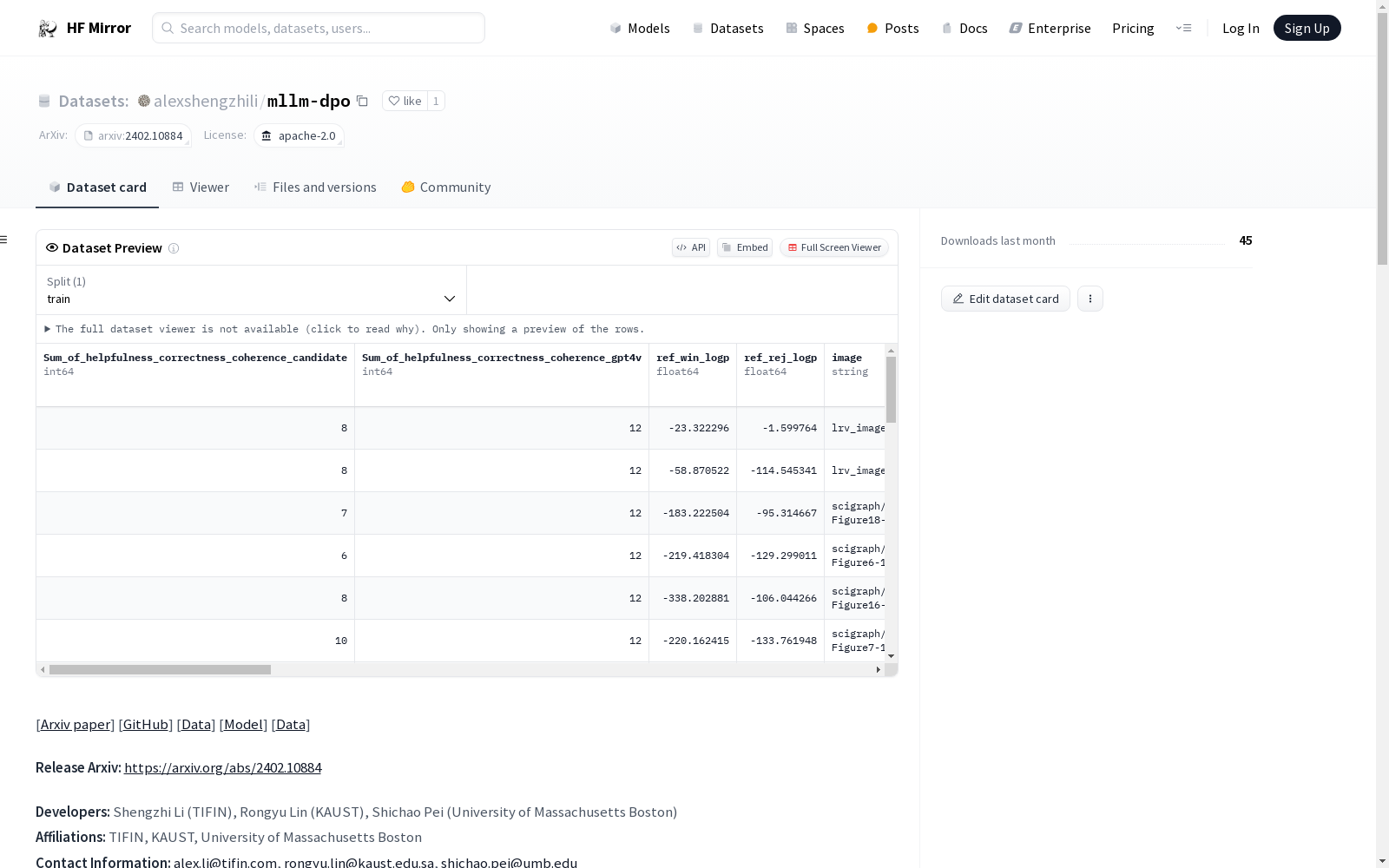Open the alexshengzhili user avatar
This screenshot has height=868, width=1389.
point(144,101)
